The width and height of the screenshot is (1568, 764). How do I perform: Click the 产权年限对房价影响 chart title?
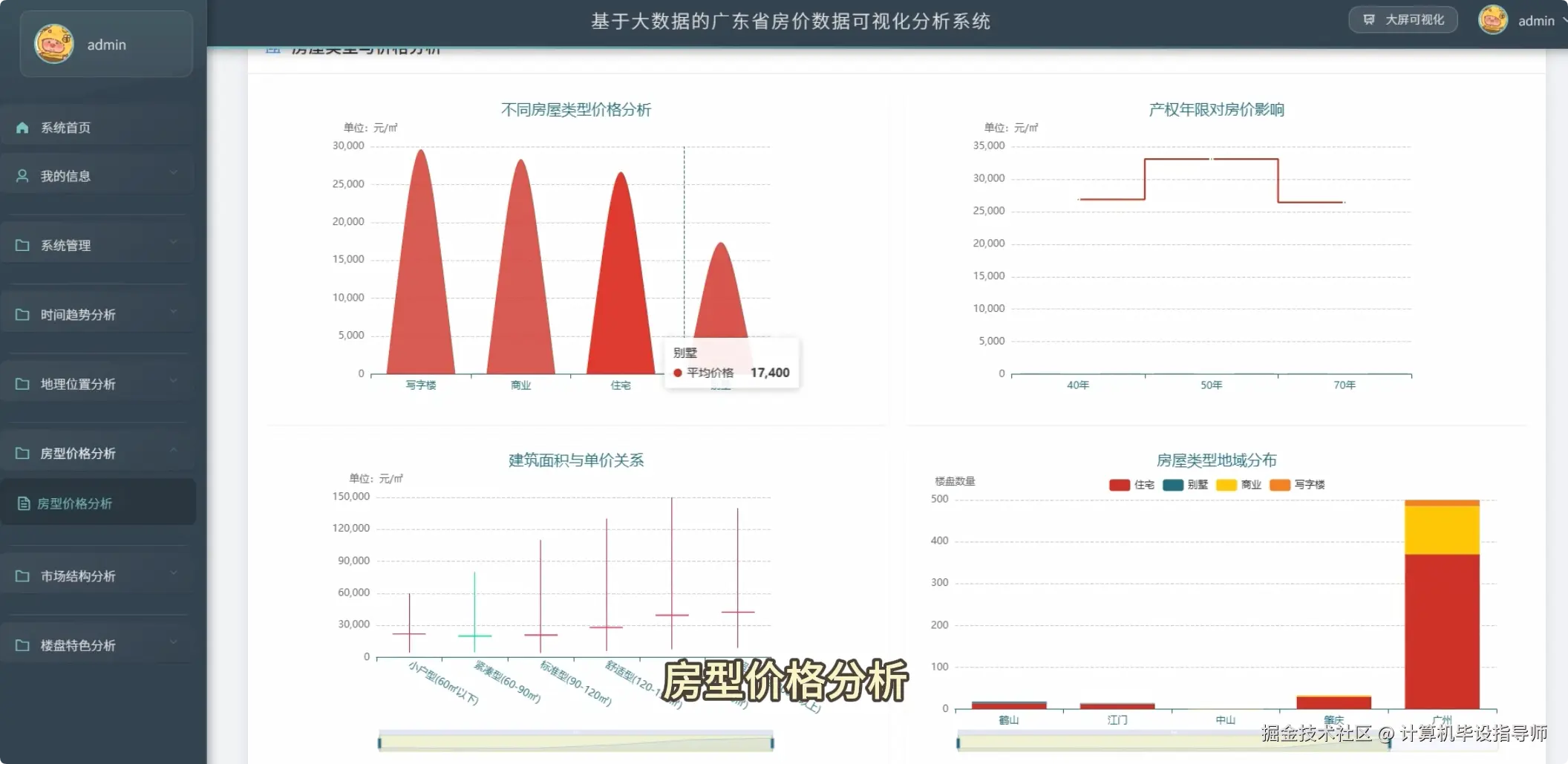(1216, 110)
